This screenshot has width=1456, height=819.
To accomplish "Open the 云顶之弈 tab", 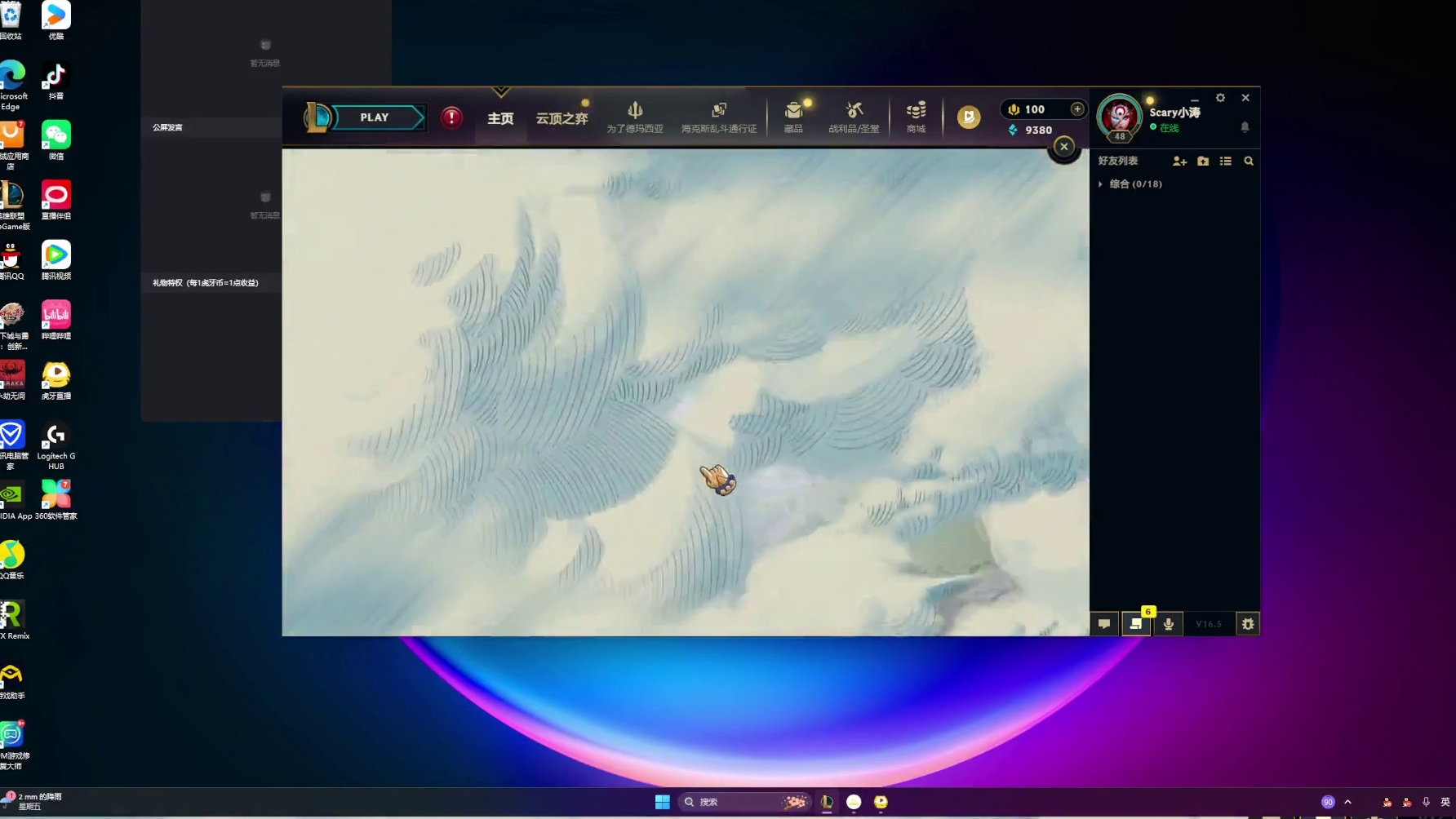I will (x=562, y=118).
